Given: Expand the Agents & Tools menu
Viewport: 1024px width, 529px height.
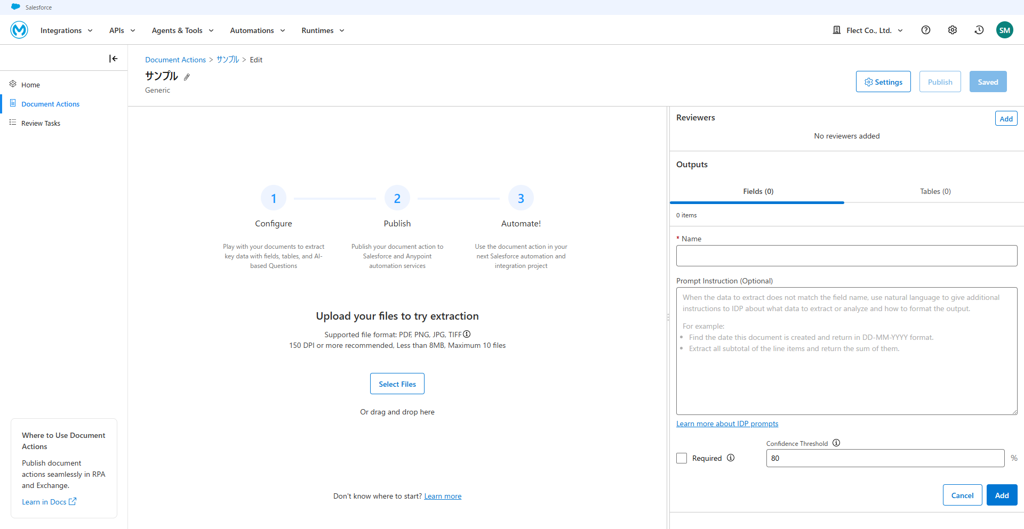Looking at the screenshot, I should click(x=182, y=30).
